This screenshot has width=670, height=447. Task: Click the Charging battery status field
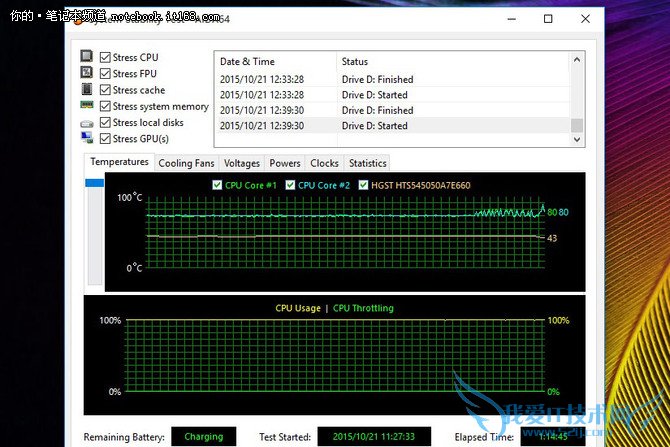204,436
